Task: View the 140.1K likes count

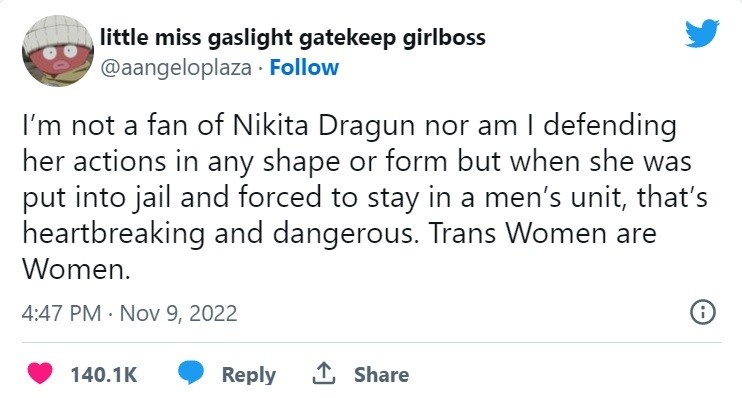Action: (104, 374)
